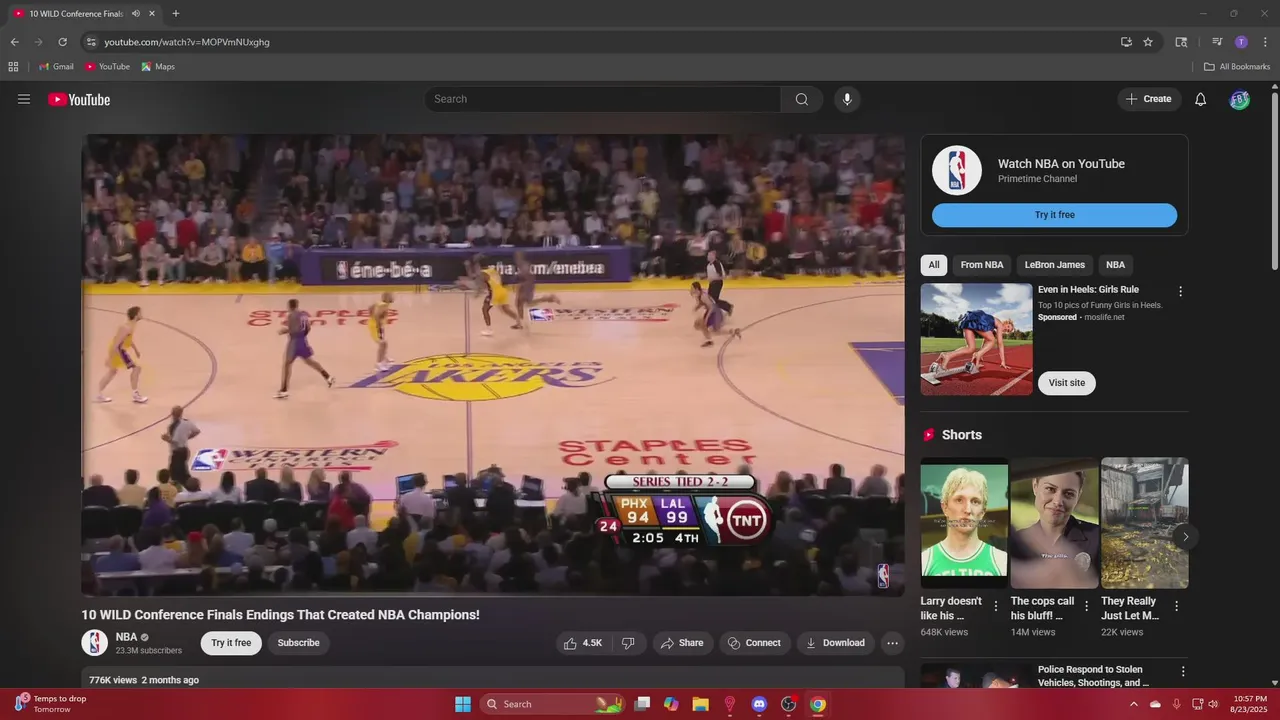1280x720 pixels.
Task: Open Chrome three-dot menu
Action: [x=1265, y=42]
